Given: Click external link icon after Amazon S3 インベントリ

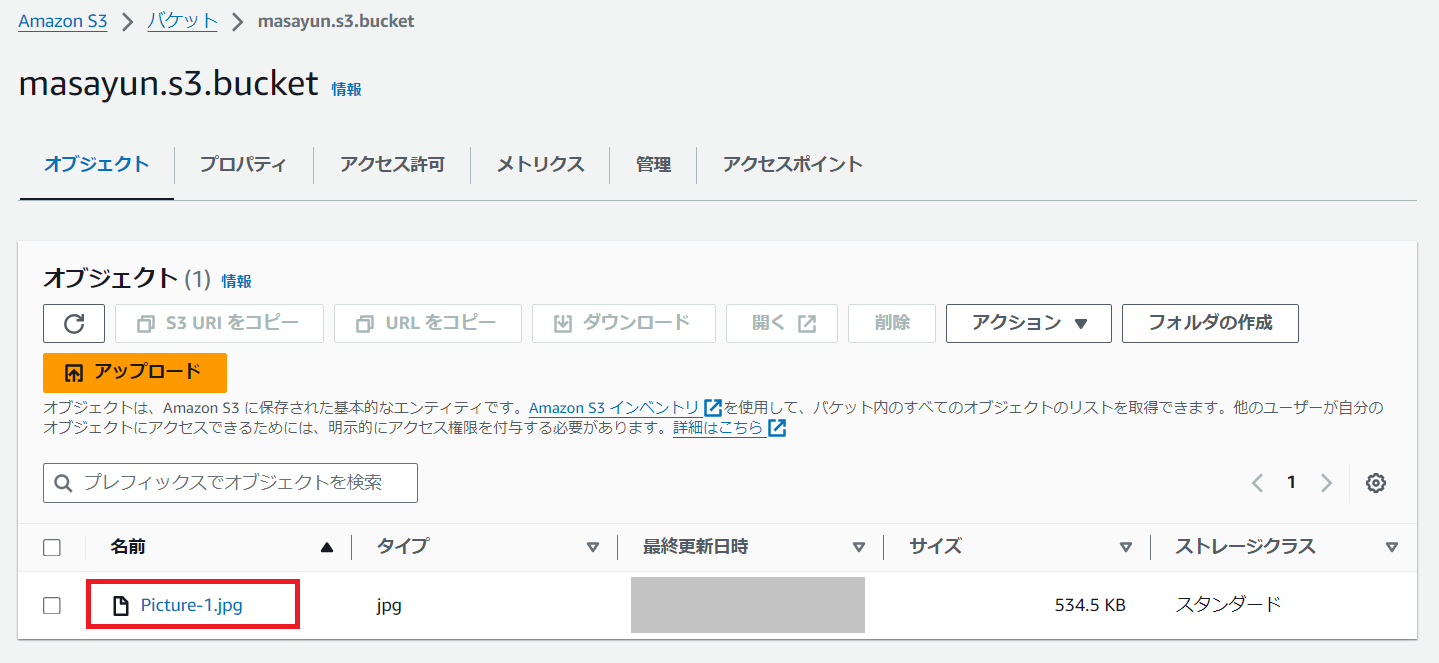Looking at the screenshot, I should pos(713,408).
